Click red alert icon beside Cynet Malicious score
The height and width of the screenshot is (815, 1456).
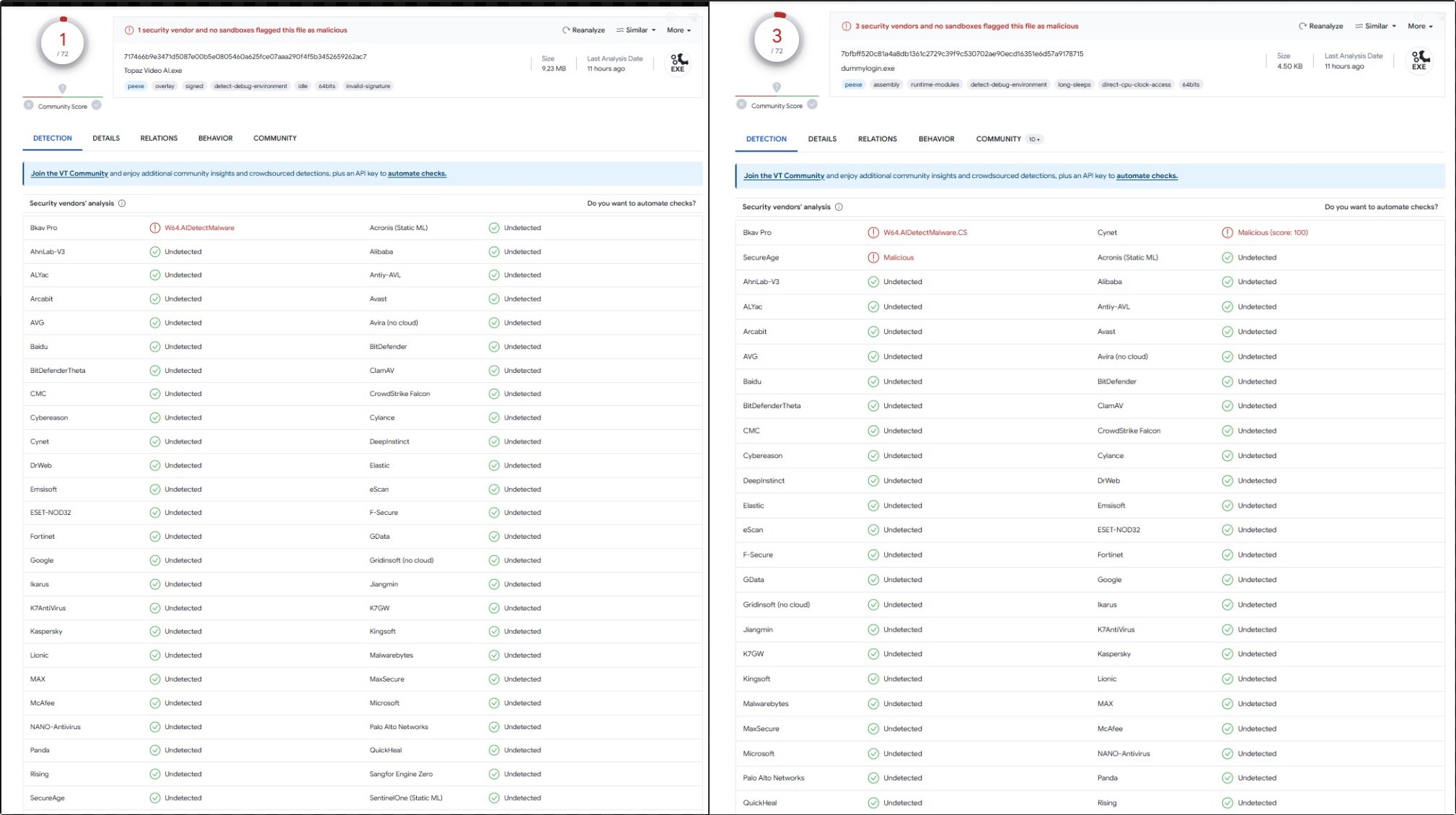point(1227,233)
